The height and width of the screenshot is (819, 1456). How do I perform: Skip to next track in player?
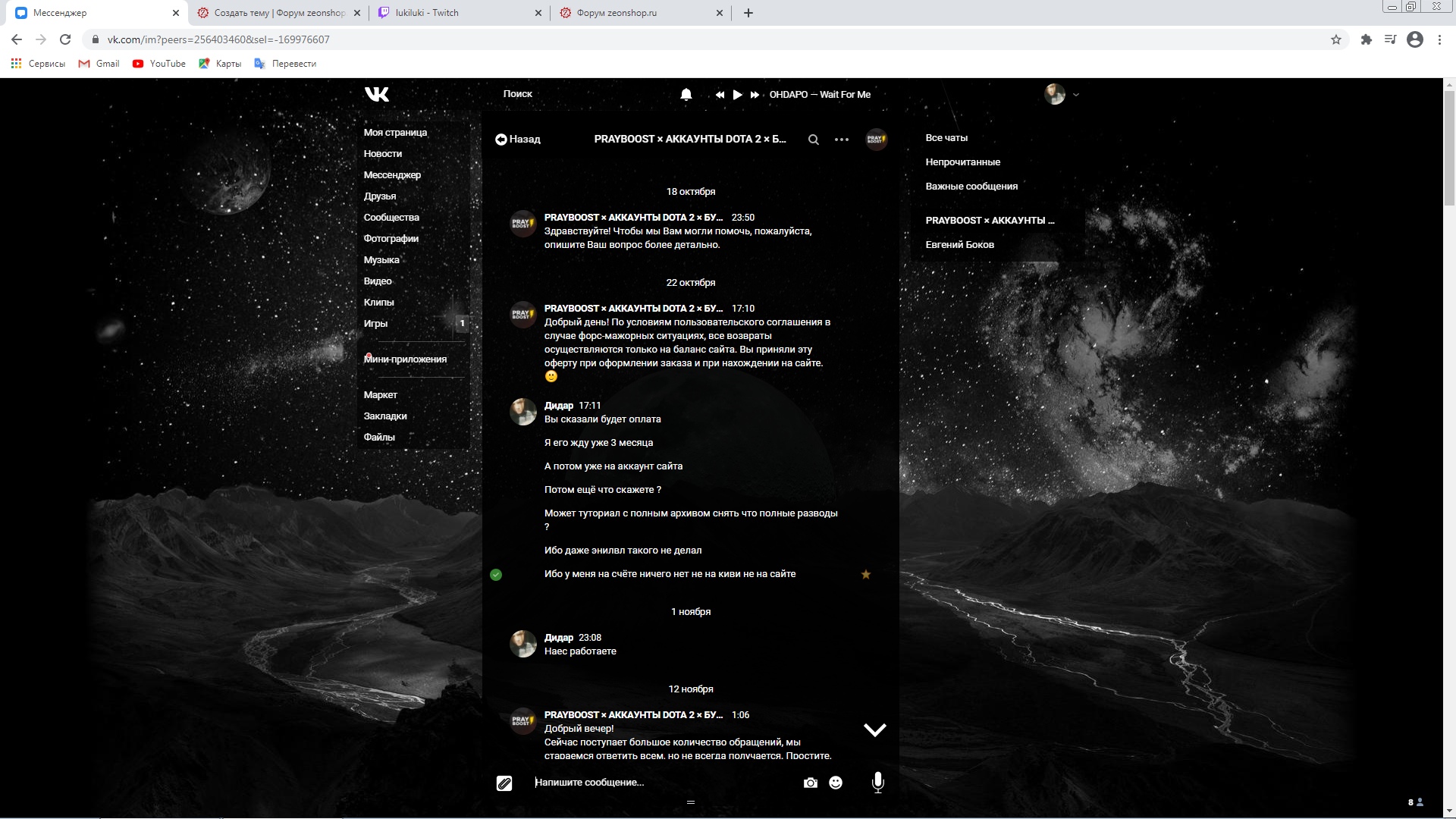755,95
